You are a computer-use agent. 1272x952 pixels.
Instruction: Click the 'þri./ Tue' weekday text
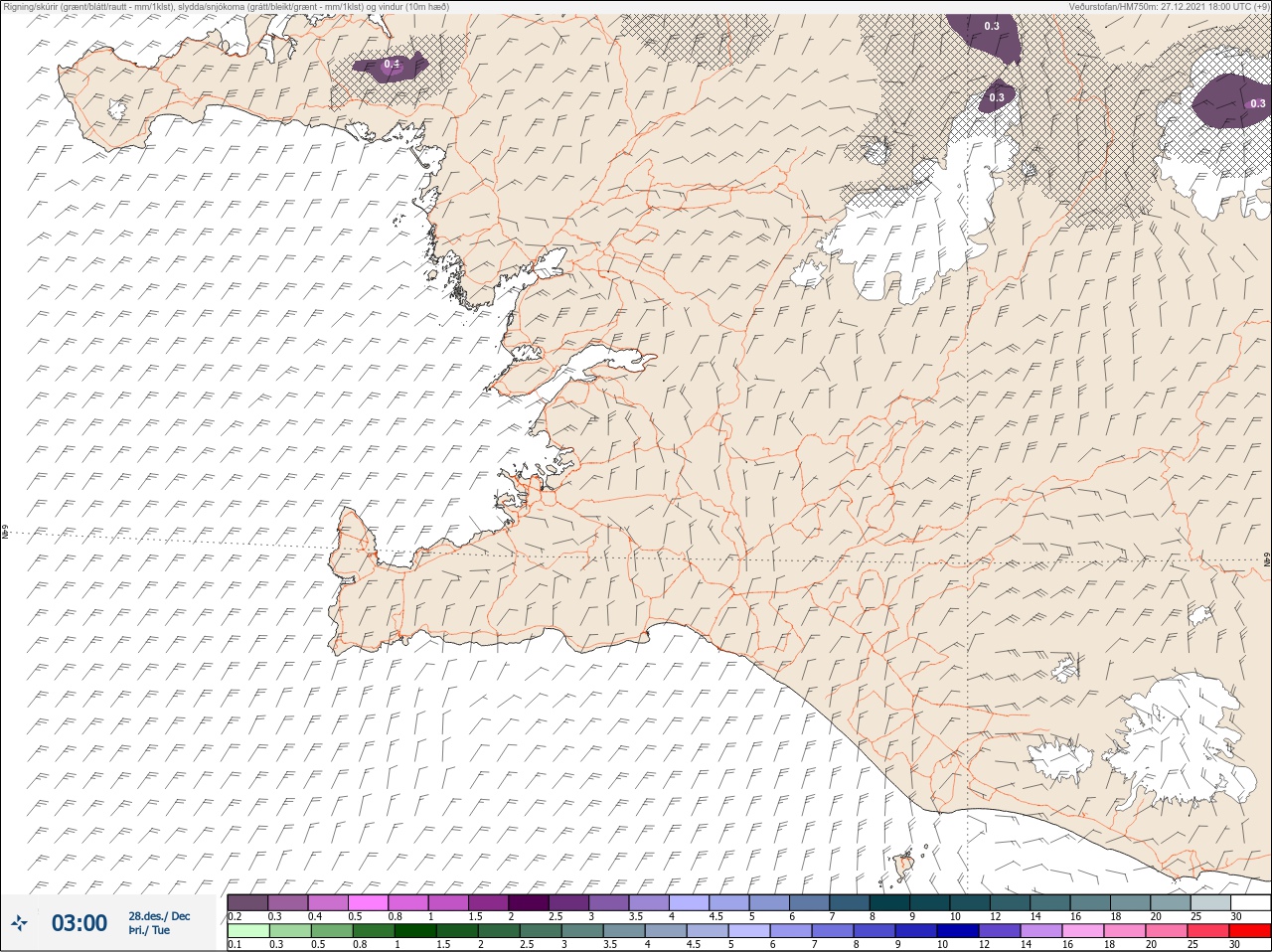point(149,930)
